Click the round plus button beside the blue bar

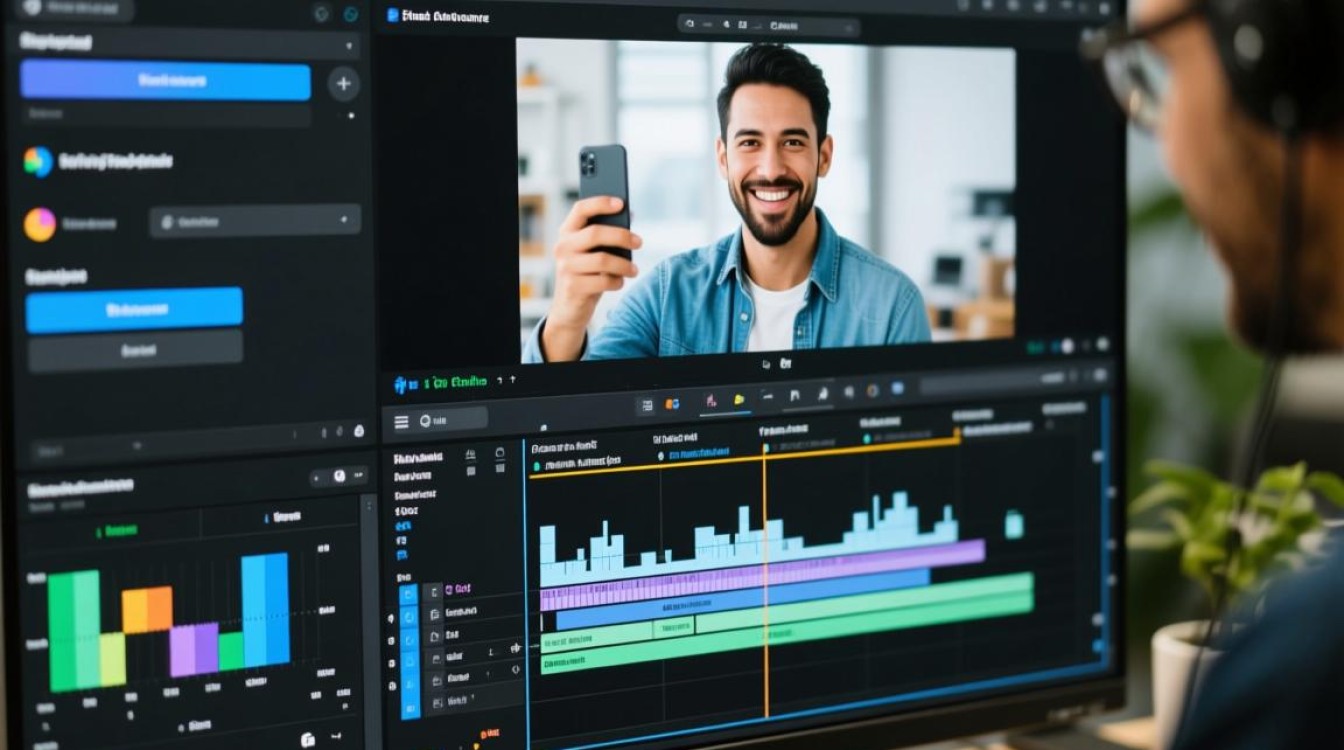coord(343,84)
